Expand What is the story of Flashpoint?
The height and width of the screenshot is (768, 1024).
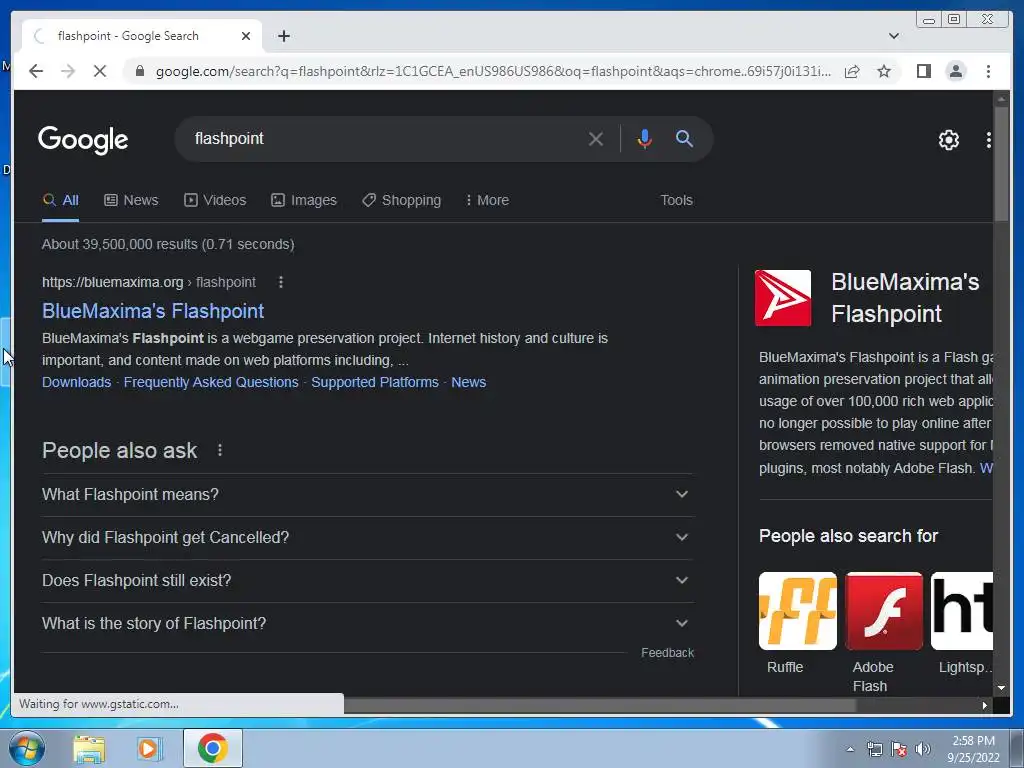pyautogui.click(x=367, y=624)
